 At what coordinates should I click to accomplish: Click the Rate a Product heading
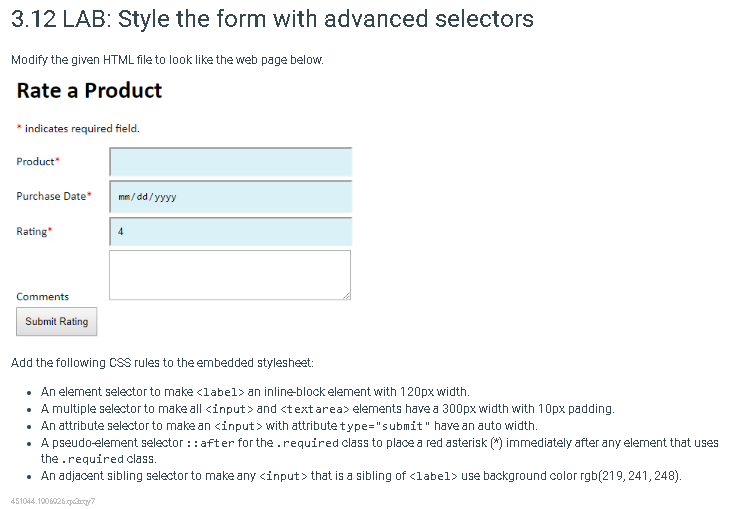[90, 90]
